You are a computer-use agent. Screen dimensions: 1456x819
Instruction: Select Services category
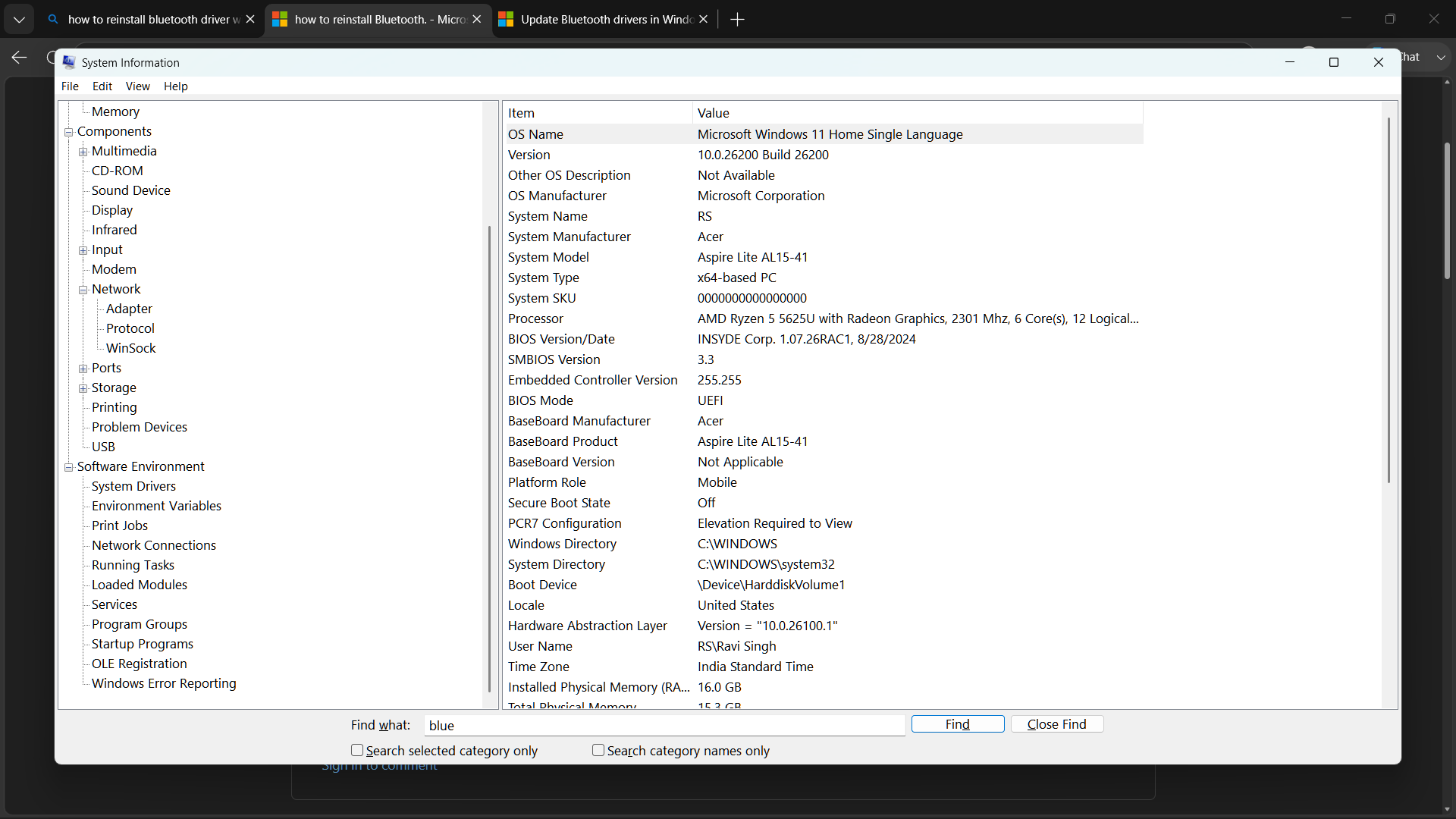pyautogui.click(x=115, y=604)
